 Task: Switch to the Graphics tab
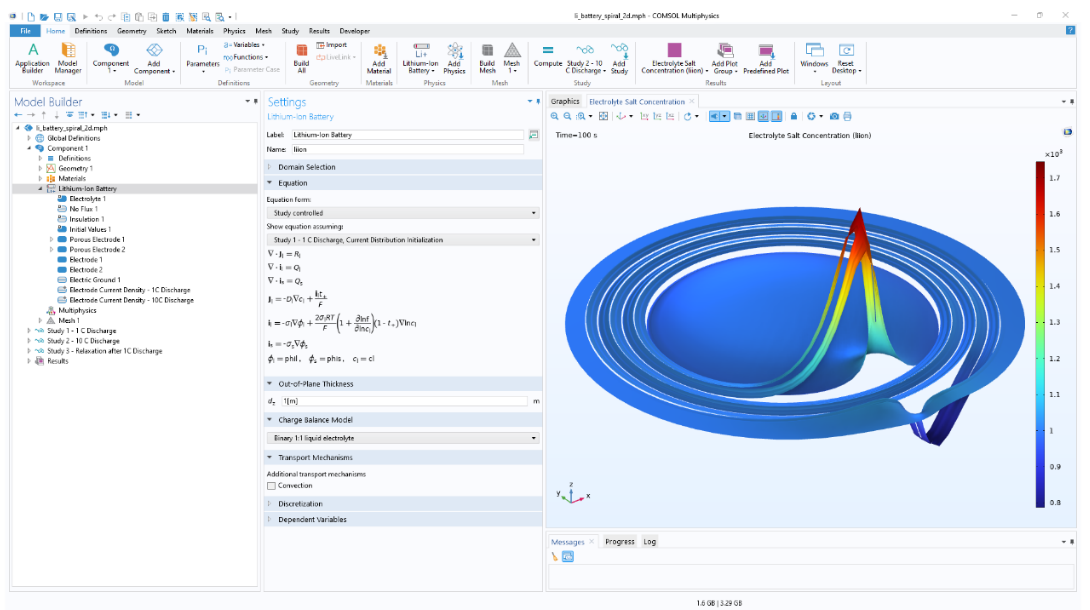tap(565, 101)
